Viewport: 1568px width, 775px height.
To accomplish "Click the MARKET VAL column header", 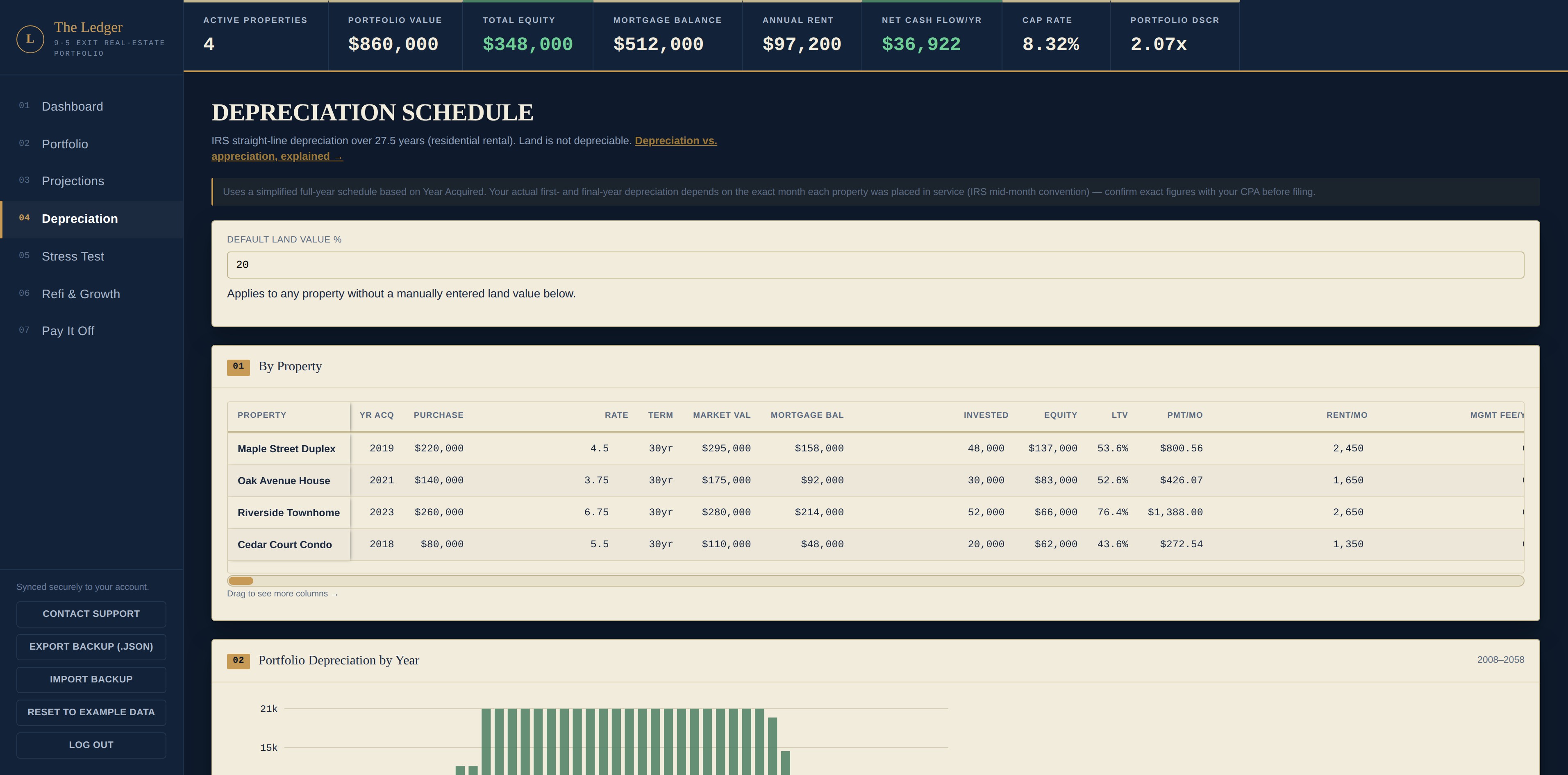I will pyautogui.click(x=721, y=415).
